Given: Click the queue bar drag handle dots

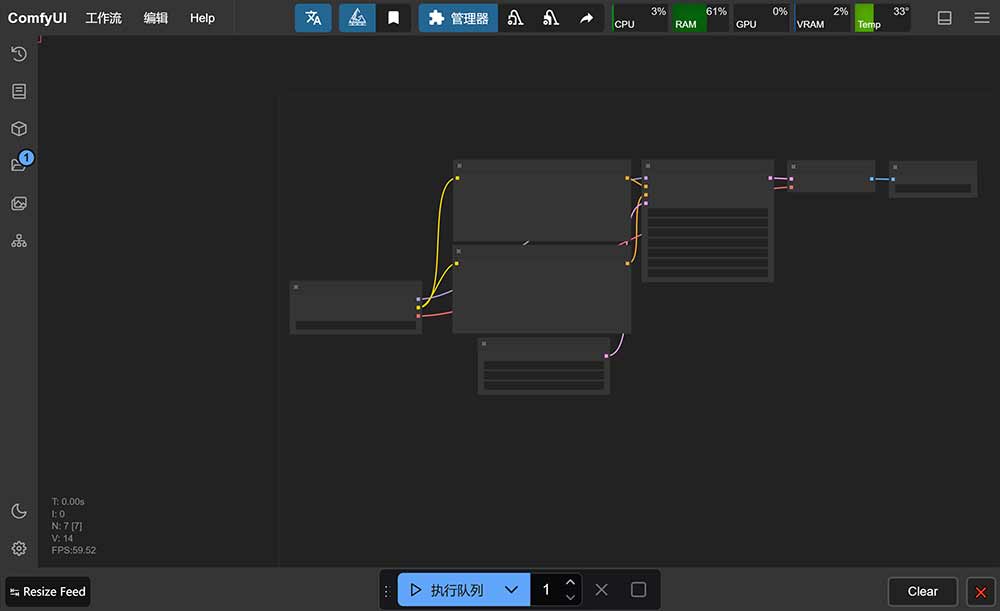Looking at the screenshot, I should 386,591.
